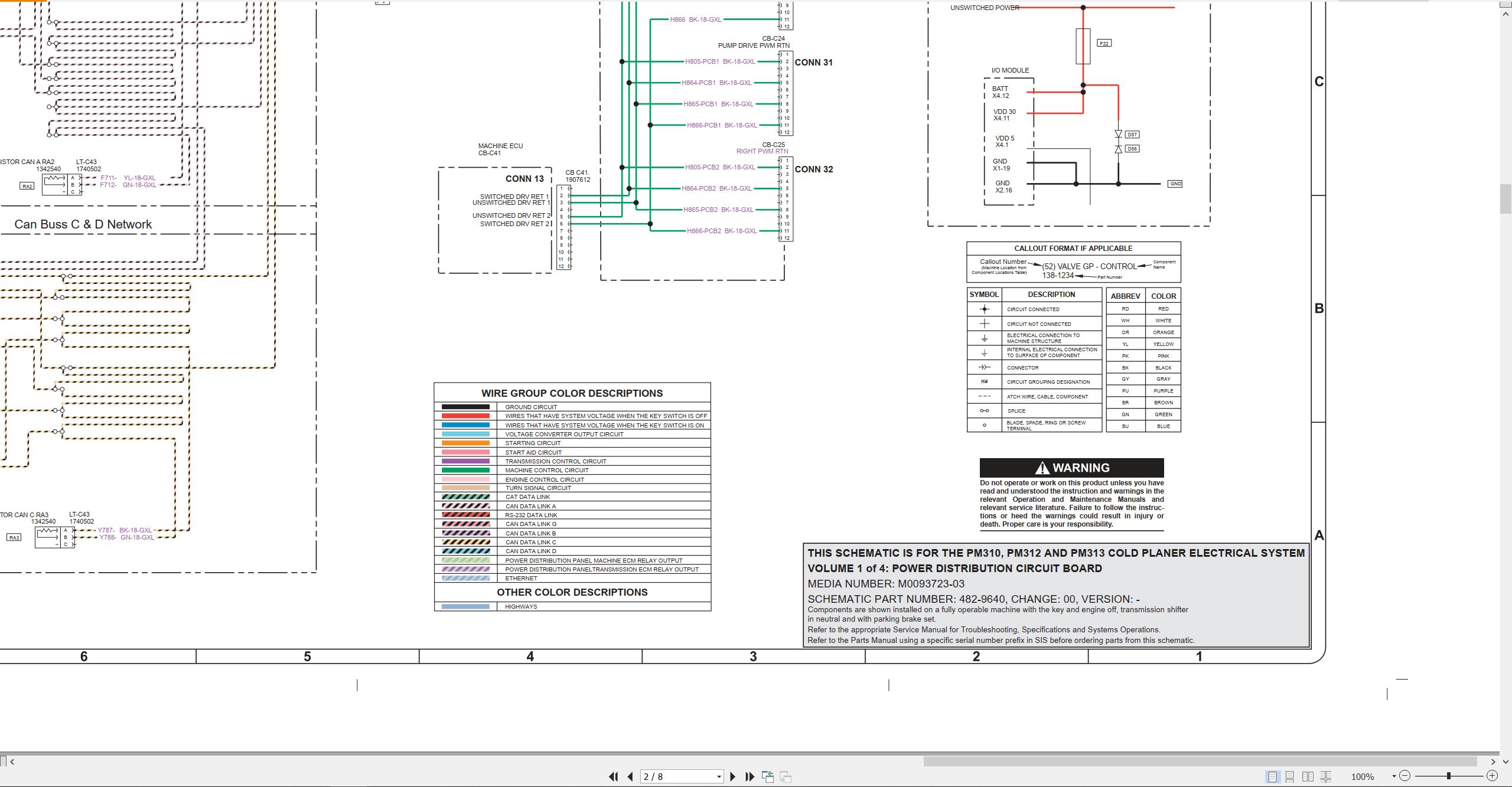Click the CIRCUIT CONNECTED symbol description
The height and width of the screenshot is (787, 1512).
1033,309
